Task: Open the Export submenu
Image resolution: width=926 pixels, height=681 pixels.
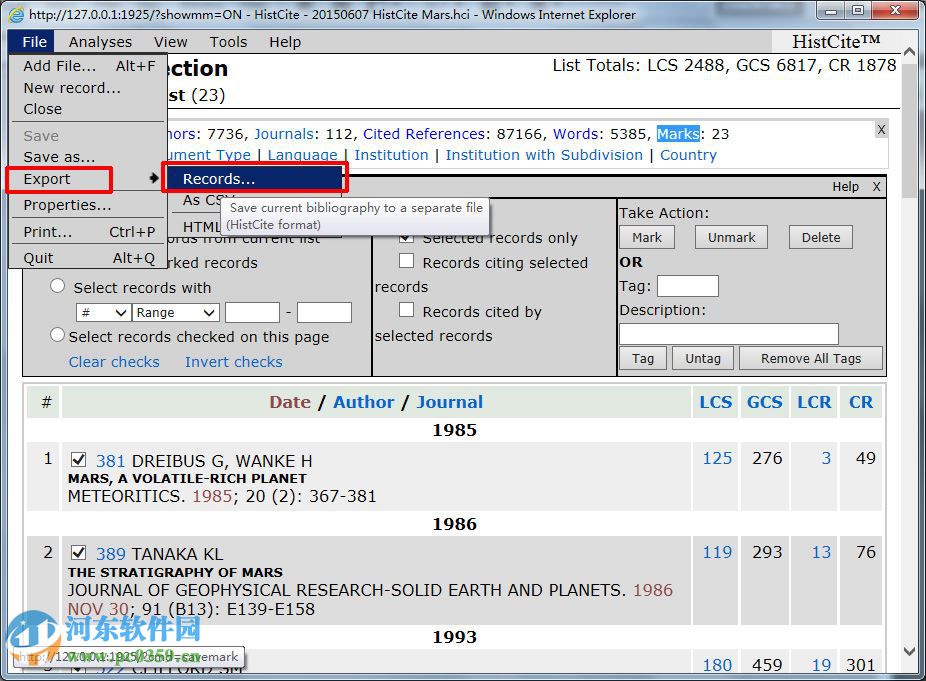Action: click(x=60, y=180)
